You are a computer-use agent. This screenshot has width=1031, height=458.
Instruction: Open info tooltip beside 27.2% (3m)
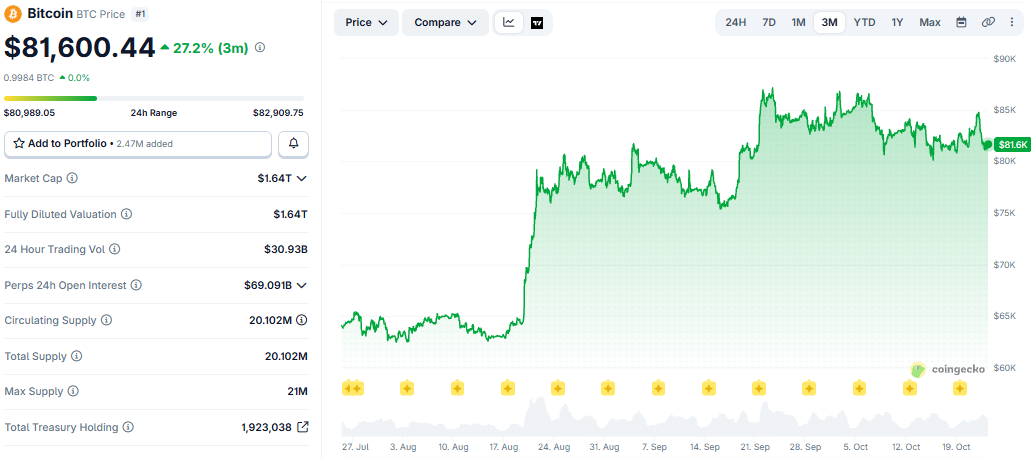coord(260,47)
